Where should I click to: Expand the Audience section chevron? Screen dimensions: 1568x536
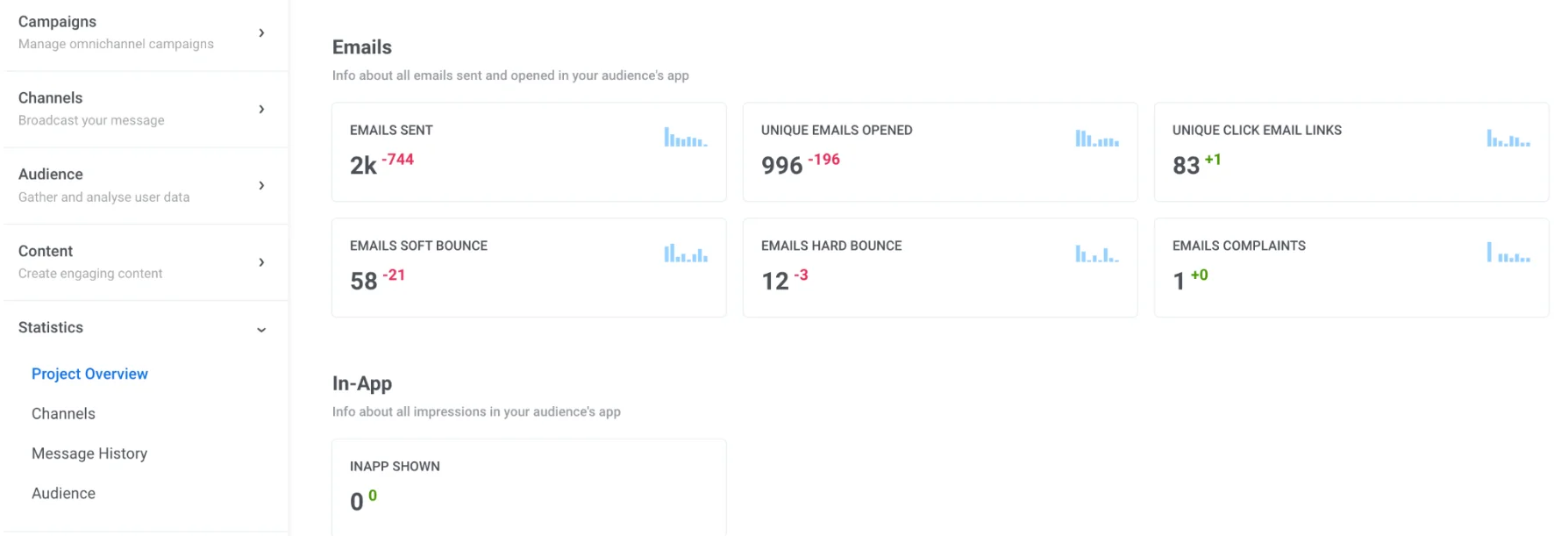click(x=261, y=186)
